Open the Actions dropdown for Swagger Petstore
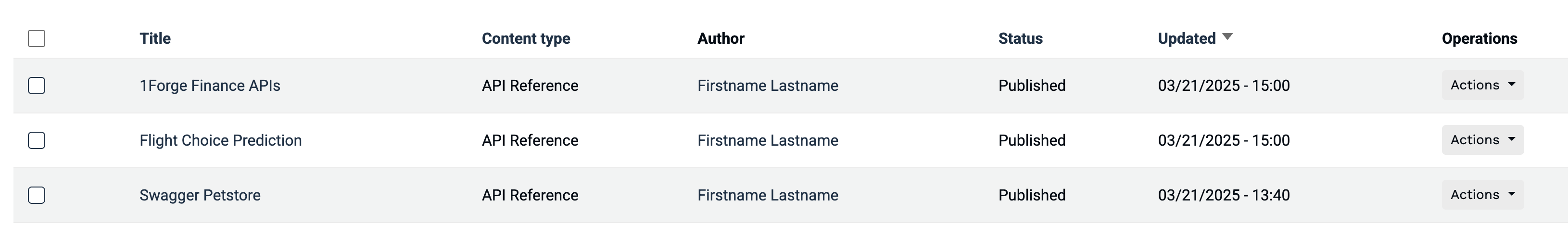The width and height of the screenshot is (1568, 225). 1482,195
